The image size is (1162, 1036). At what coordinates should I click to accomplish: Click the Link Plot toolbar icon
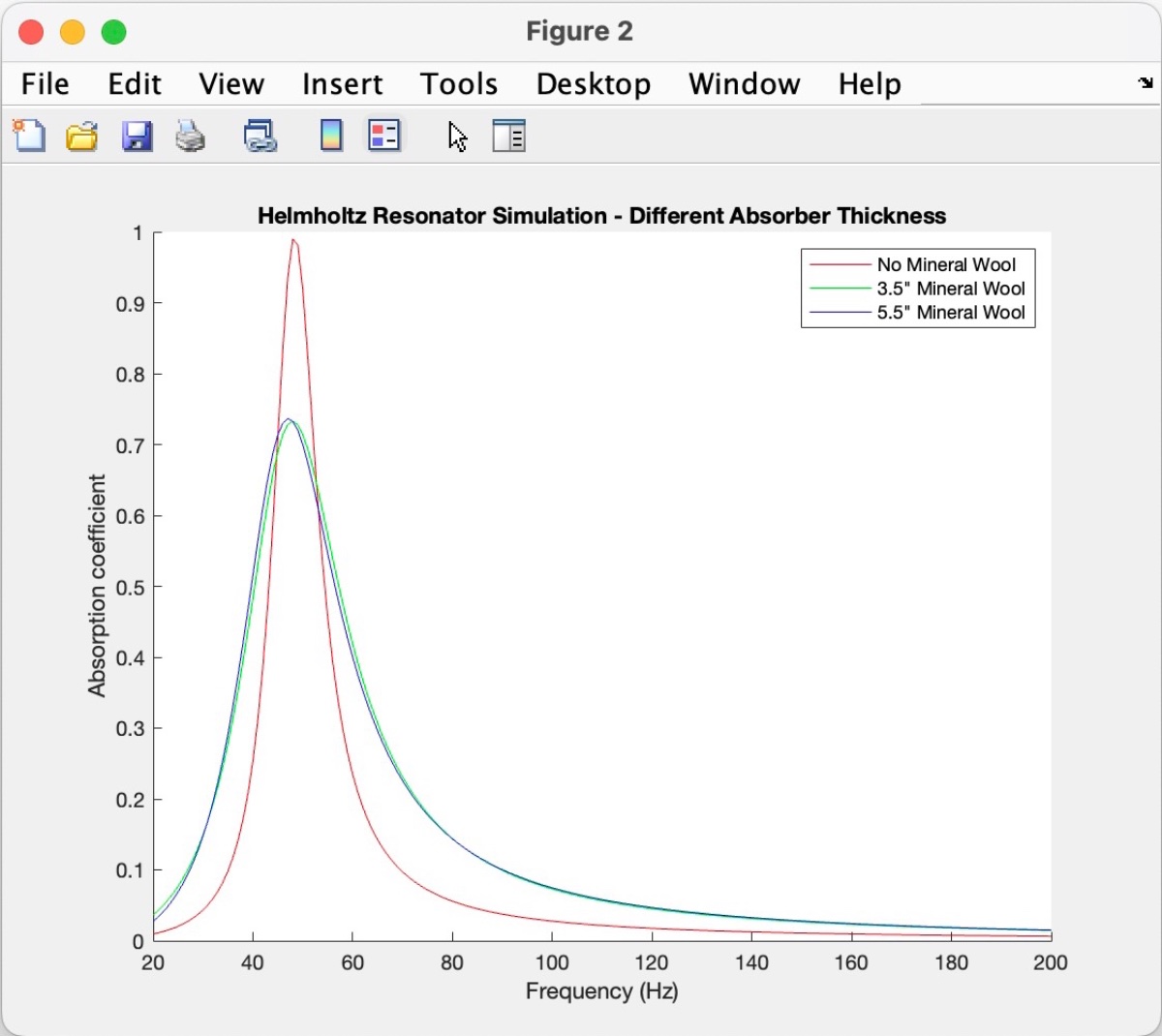pos(260,137)
